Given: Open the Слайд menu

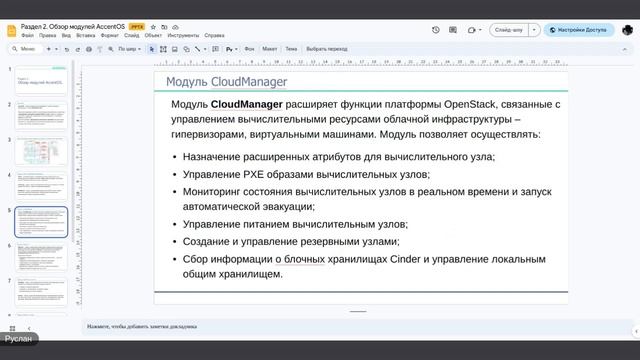Looking at the screenshot, I should (131, 36).
